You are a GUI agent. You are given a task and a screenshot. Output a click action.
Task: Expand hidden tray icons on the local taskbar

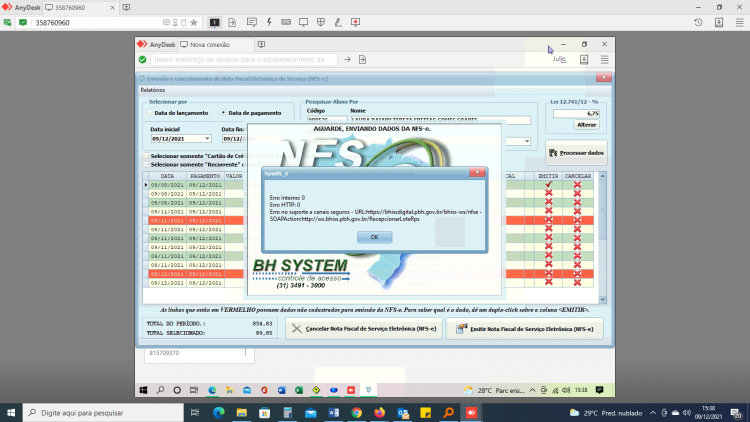(x=653, y=412)
